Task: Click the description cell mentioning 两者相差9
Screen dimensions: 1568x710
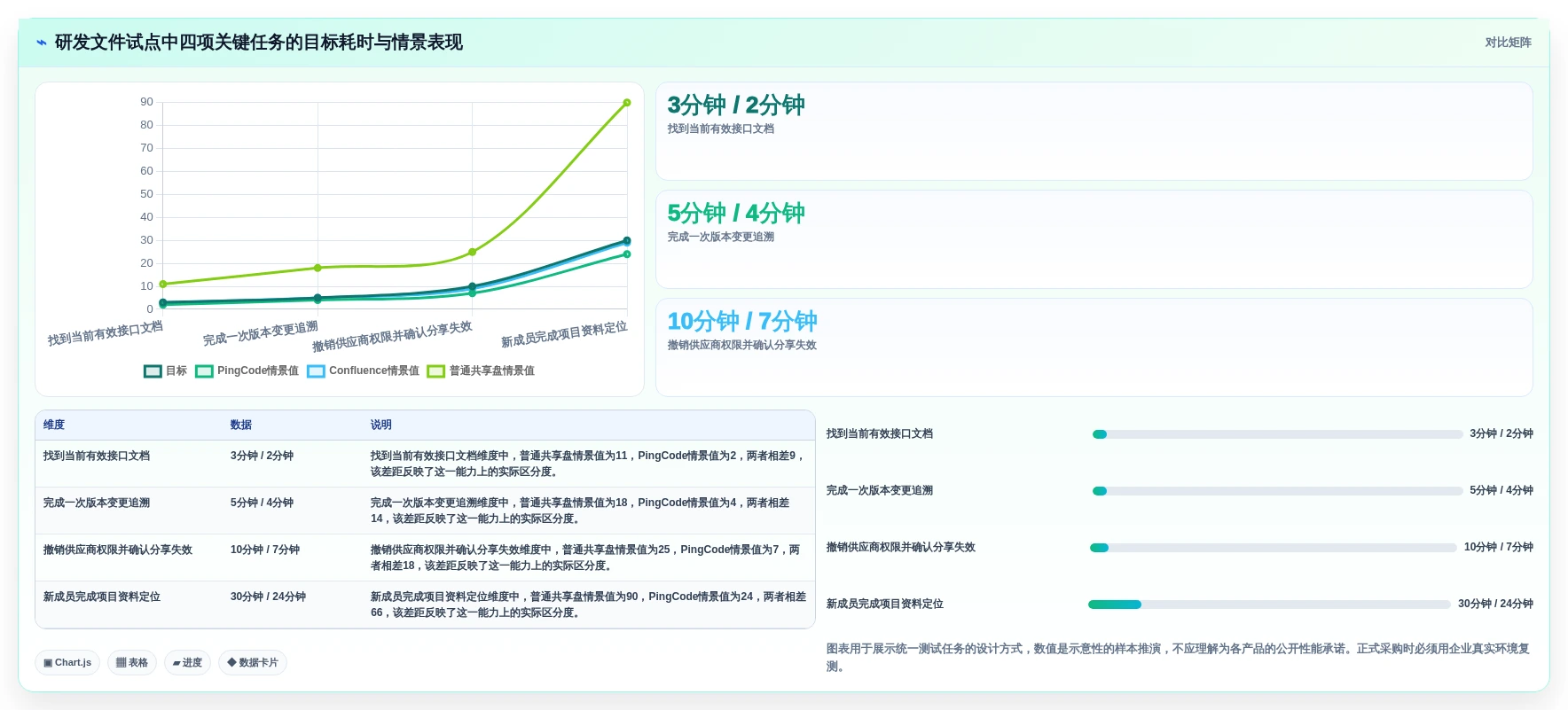Action: [588, 464]
